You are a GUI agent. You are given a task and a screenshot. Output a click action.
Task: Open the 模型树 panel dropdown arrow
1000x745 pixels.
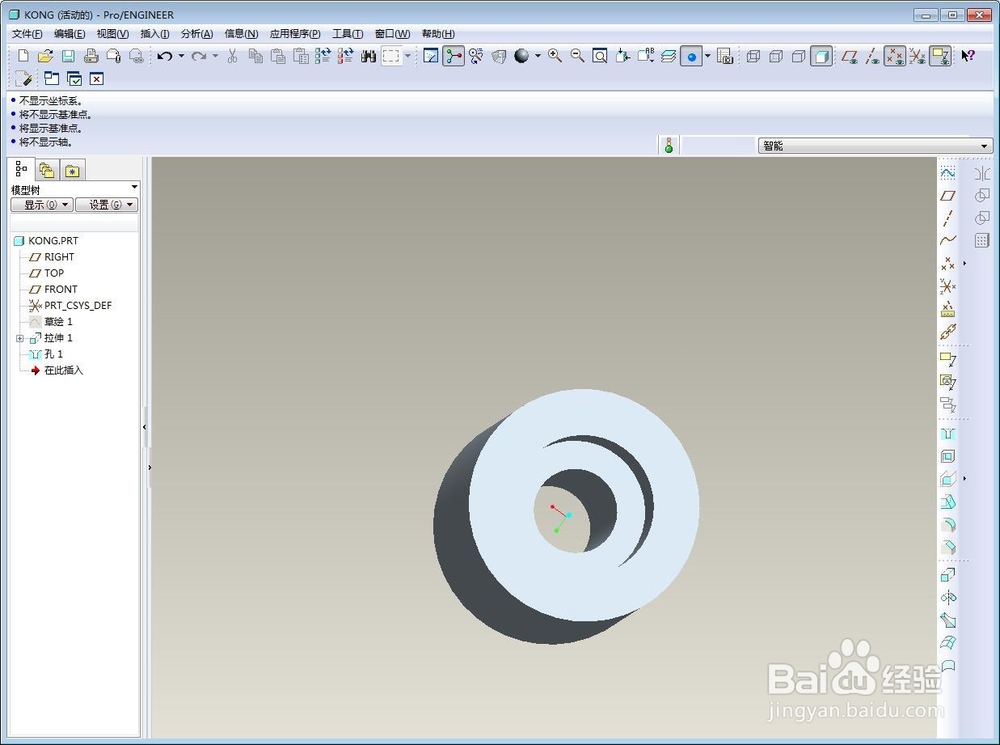coord(134,187)
